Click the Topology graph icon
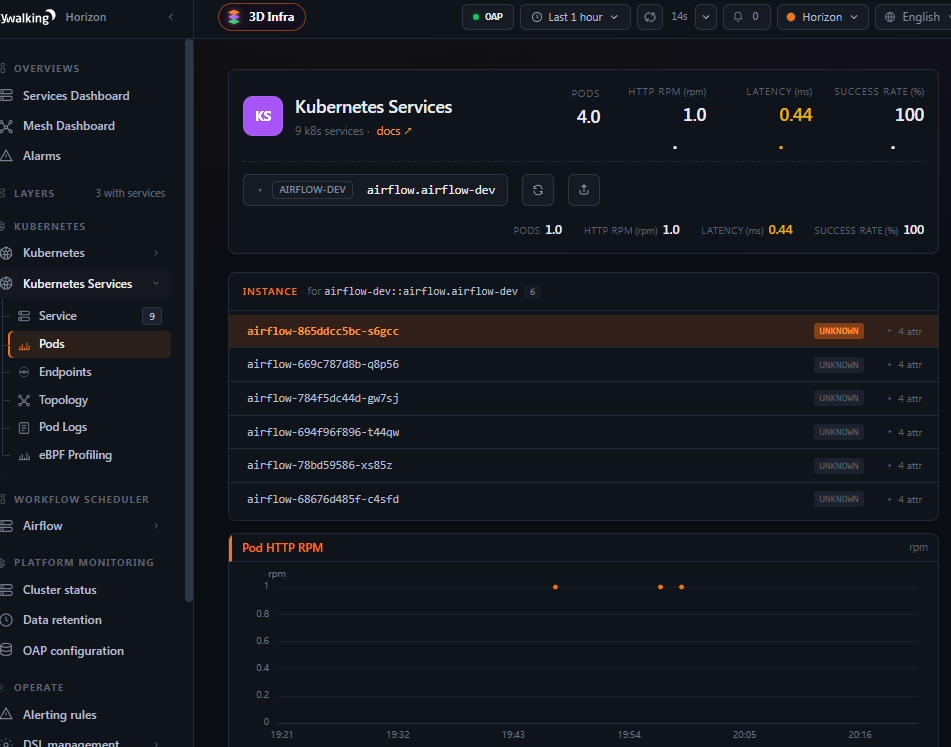This screenshot has height=747, width=951. click(x=24, y=400)
